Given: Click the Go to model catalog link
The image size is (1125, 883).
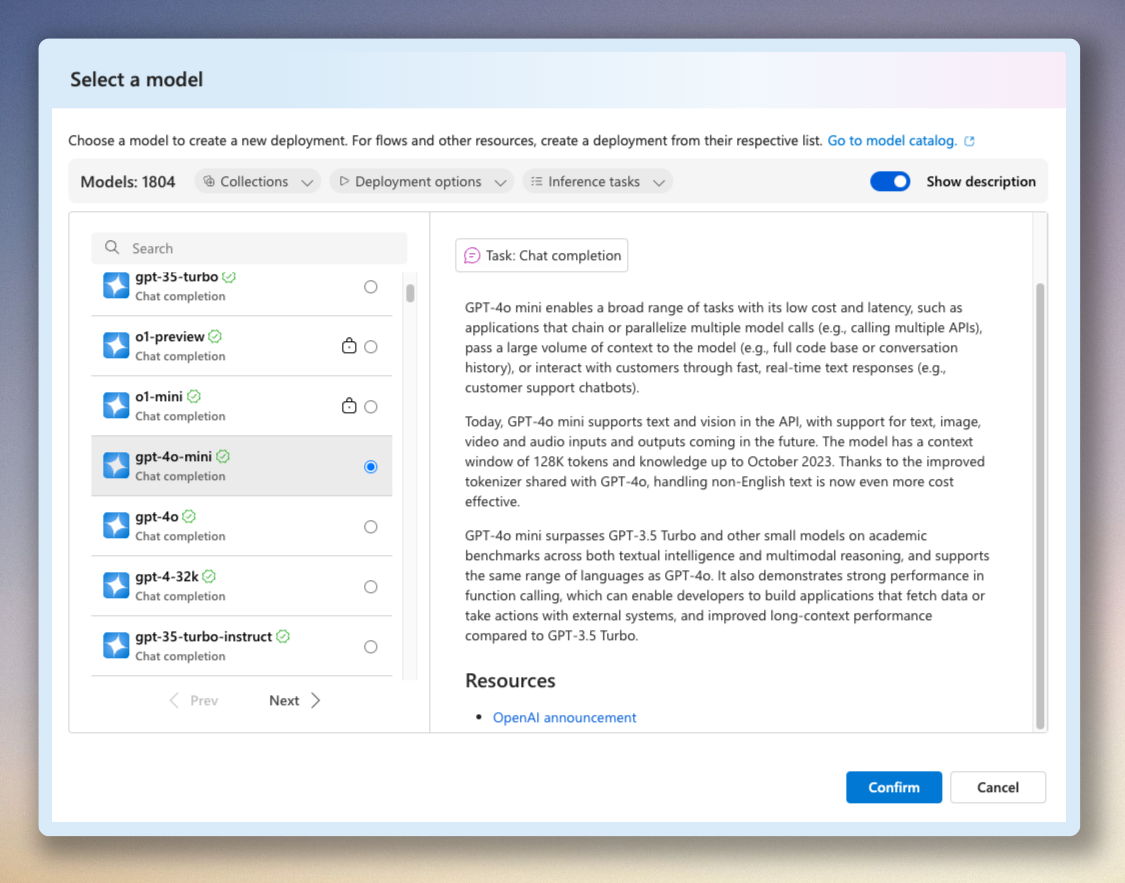Looking at the screenshot, I should coord(892,140).
